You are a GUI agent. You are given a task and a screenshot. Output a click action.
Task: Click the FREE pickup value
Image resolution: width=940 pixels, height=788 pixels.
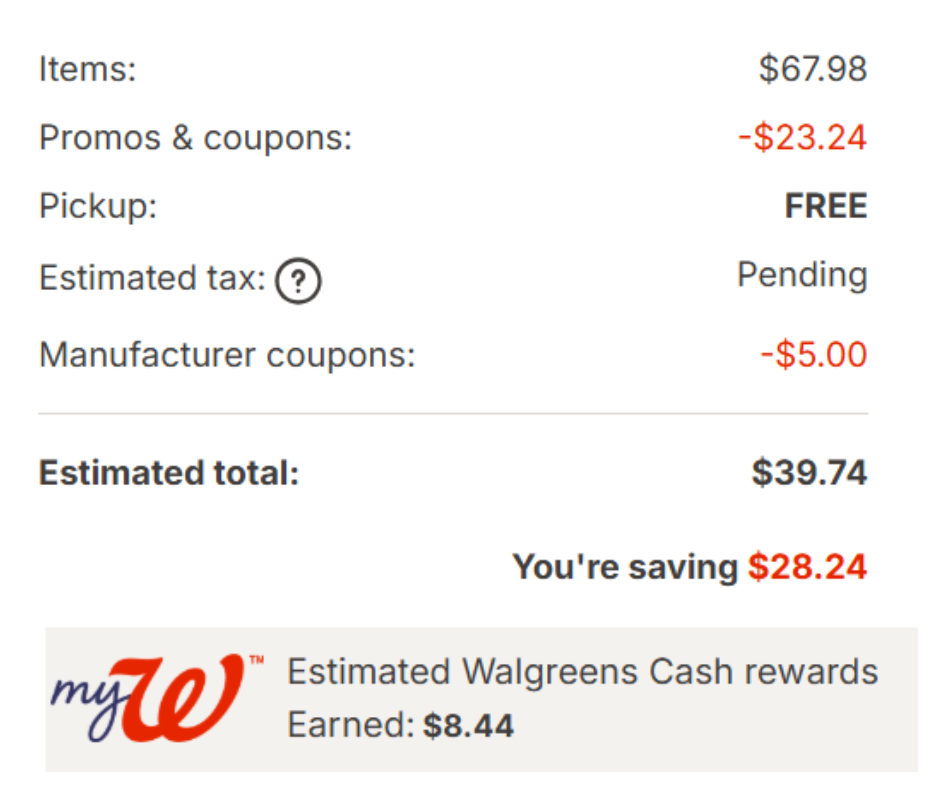[825, 206]
